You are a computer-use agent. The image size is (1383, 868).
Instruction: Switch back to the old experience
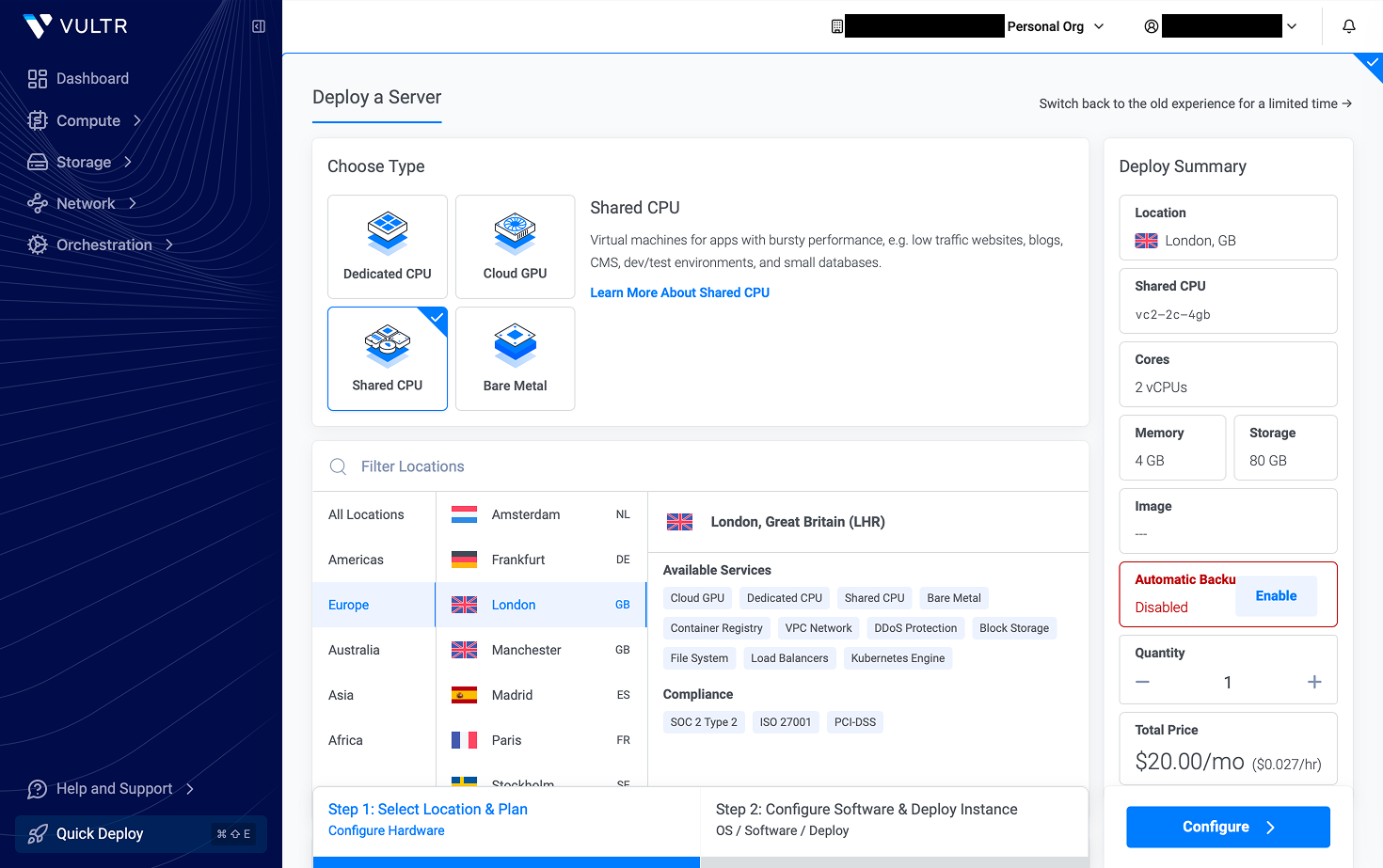1196,103
